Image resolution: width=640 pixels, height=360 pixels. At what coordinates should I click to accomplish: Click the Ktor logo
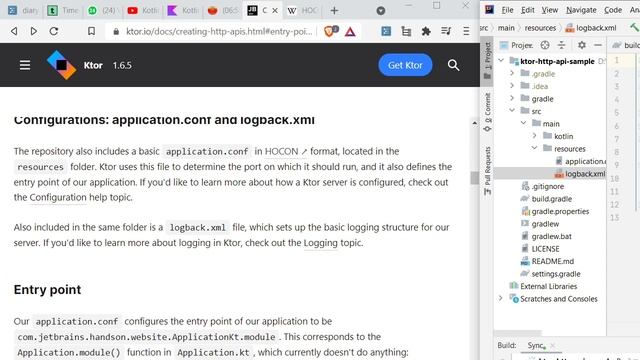pyautogui.click(x=61, y=65)
